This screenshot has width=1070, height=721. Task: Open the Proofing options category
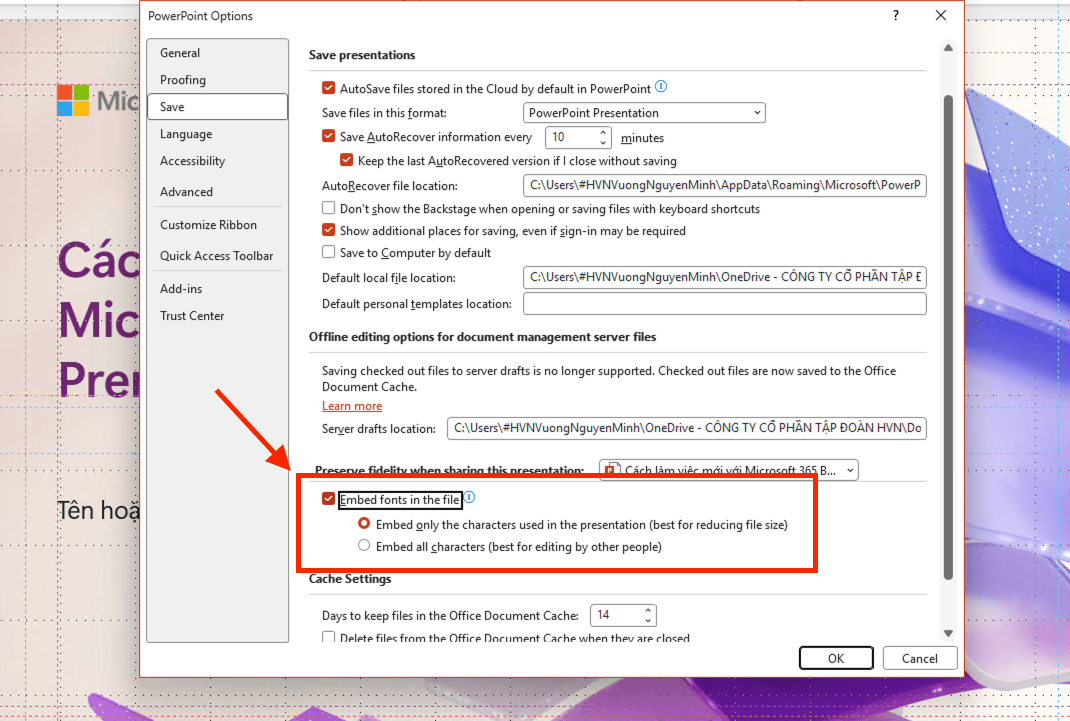pos(217,80)
